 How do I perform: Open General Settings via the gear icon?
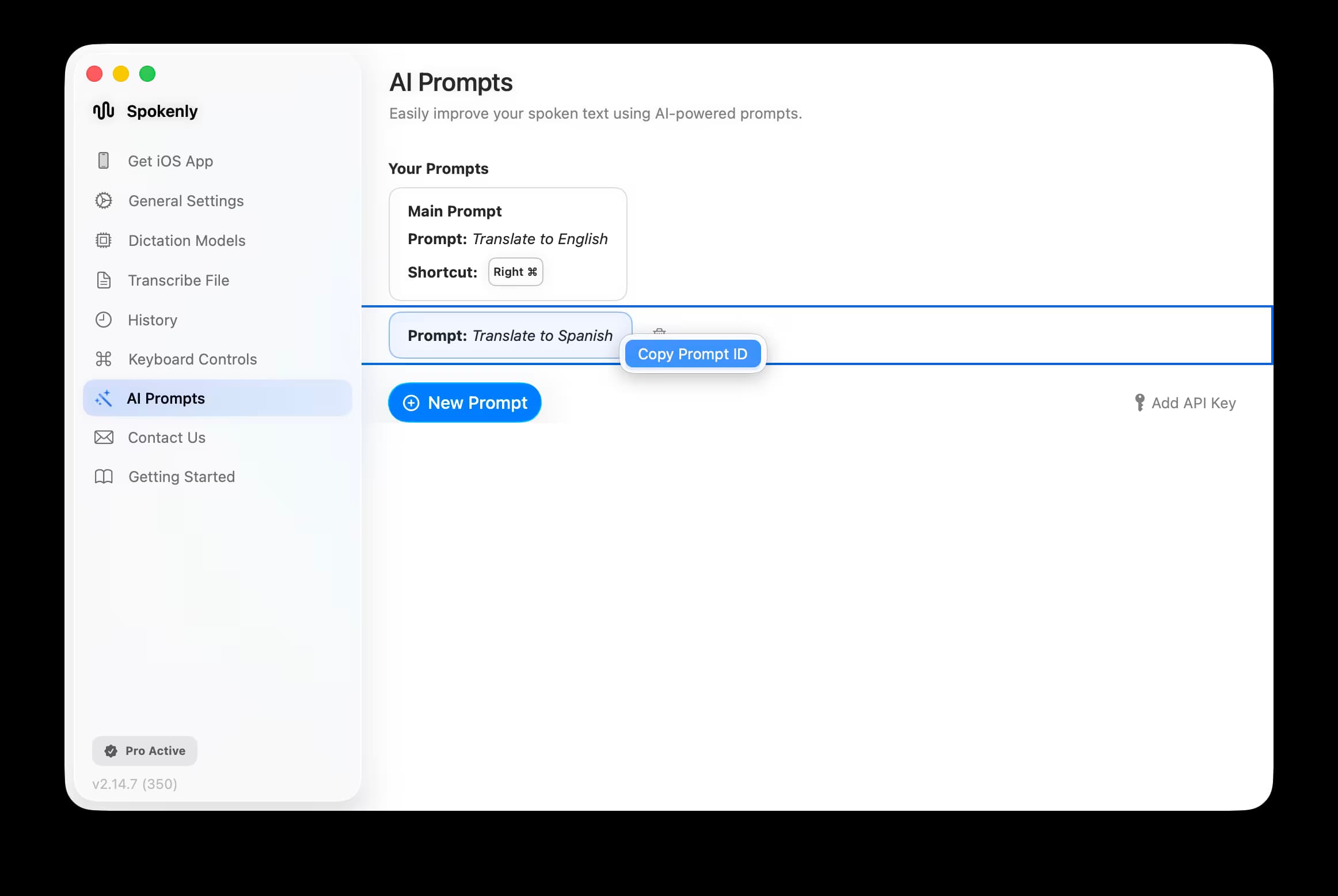[x=104, y=200]
